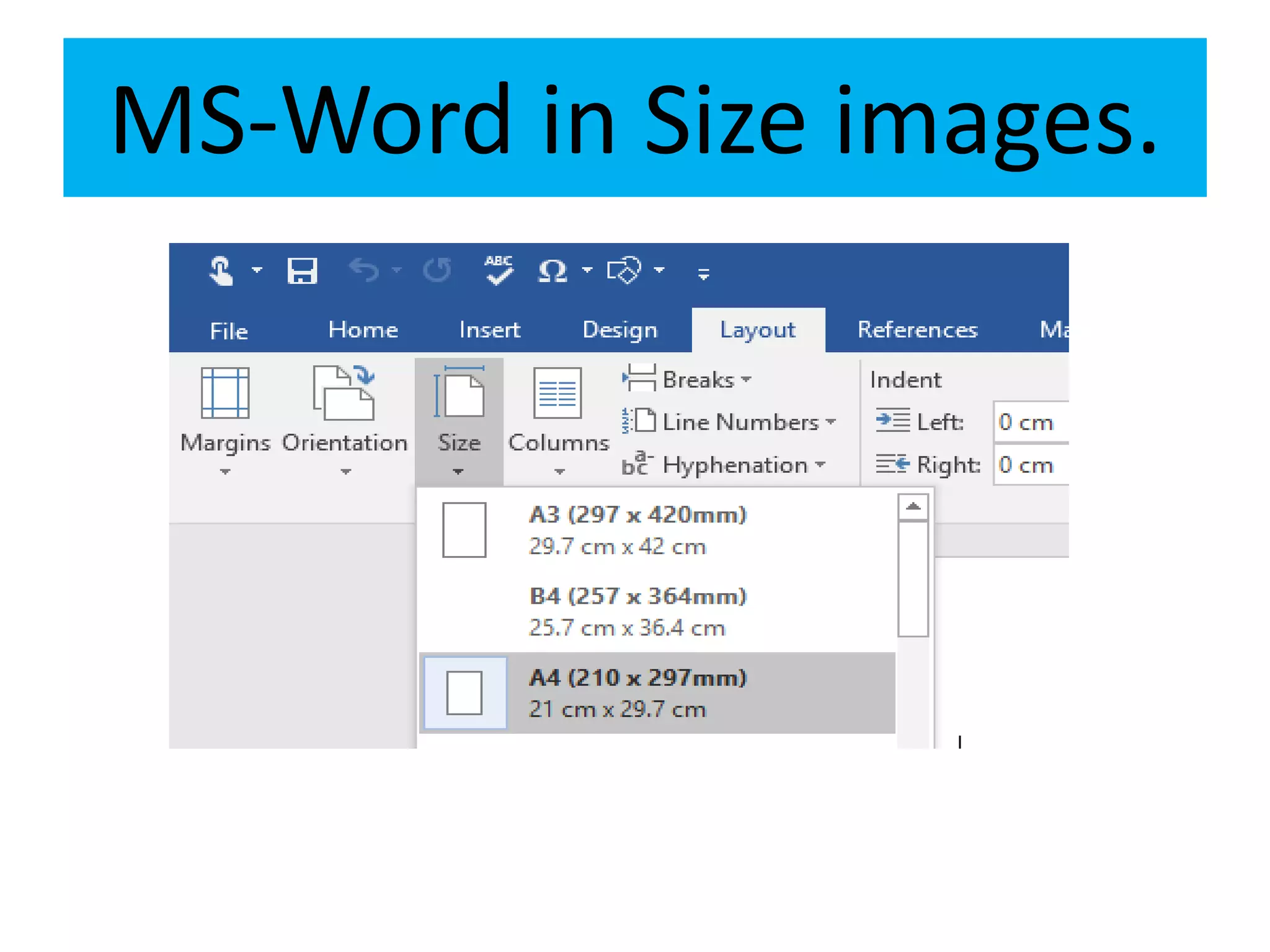Click the Indent Left icon
Viewport: 1270px width, 952px height.
892,421
